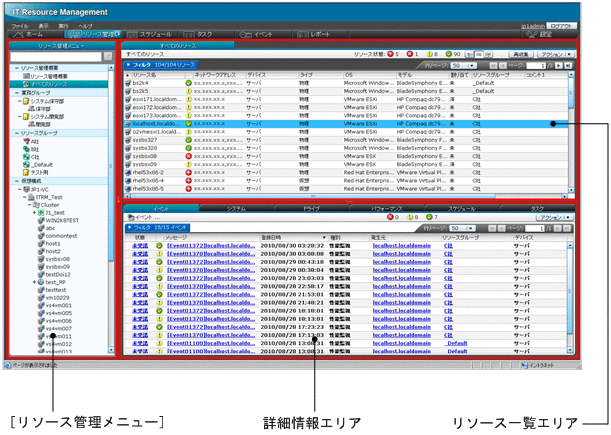The height and width of the screenshot is (435, 611).
Task: Switch to ドライブ detail tab
Action: point(311,209)
